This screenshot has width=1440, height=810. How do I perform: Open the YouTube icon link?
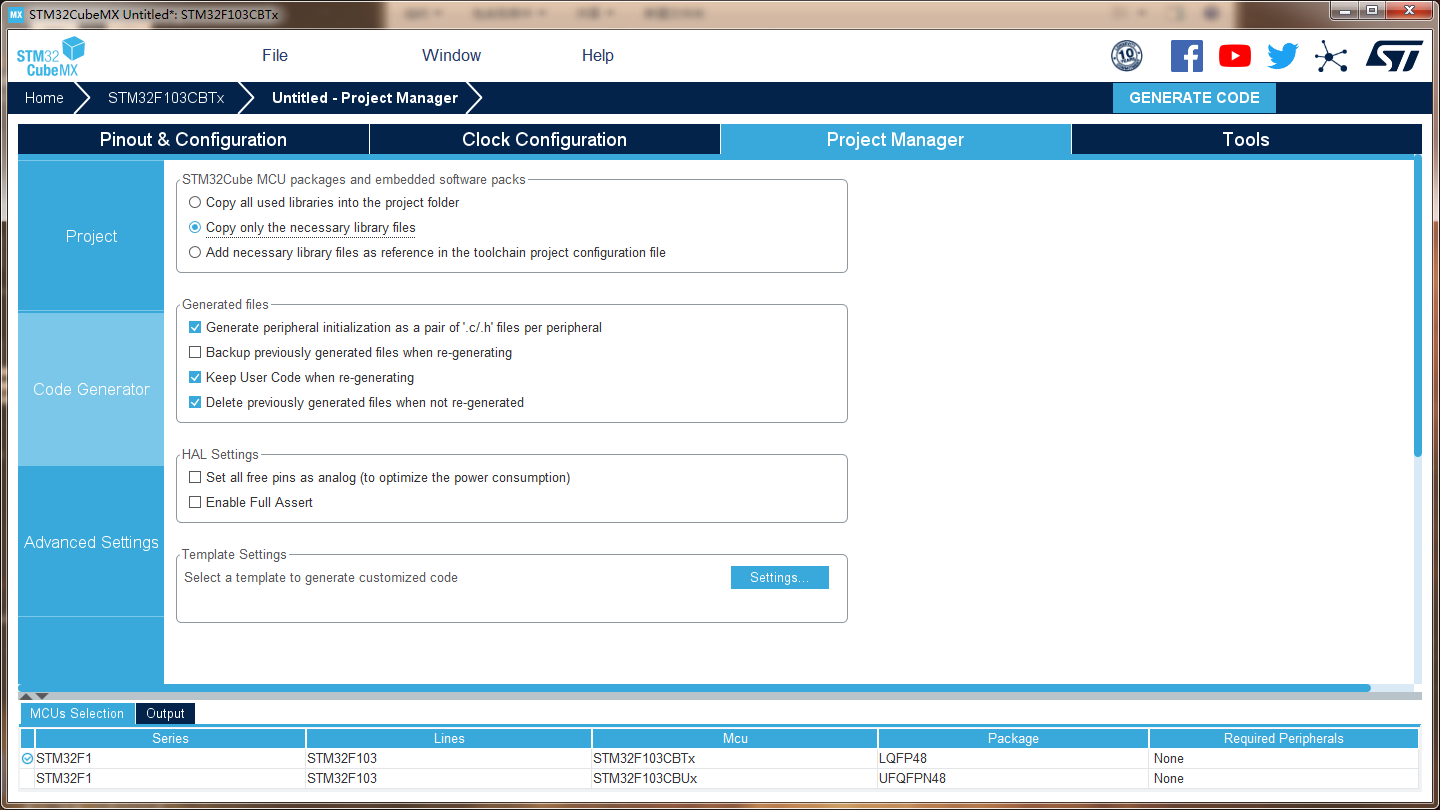[1235, 56]
